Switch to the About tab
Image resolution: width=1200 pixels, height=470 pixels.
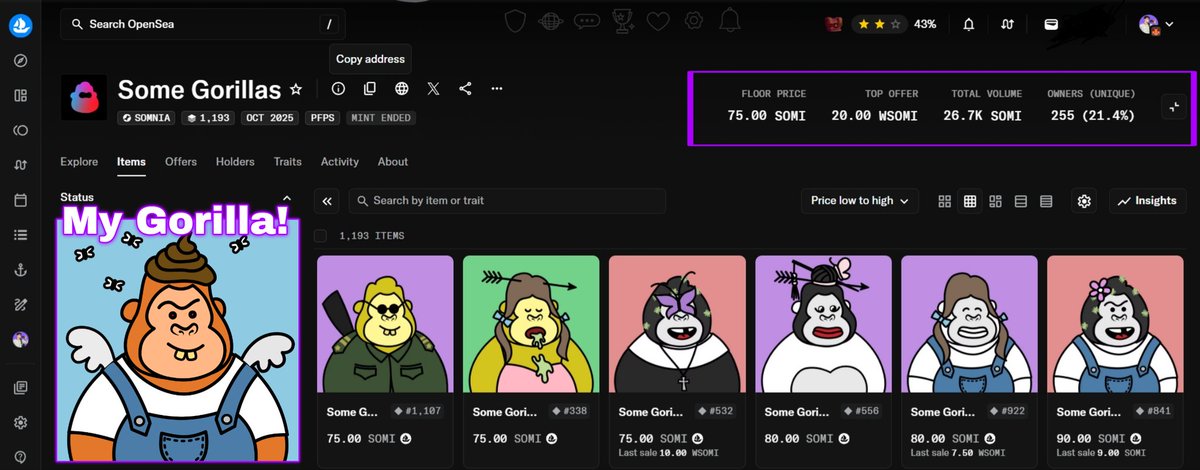coord(393,162)
